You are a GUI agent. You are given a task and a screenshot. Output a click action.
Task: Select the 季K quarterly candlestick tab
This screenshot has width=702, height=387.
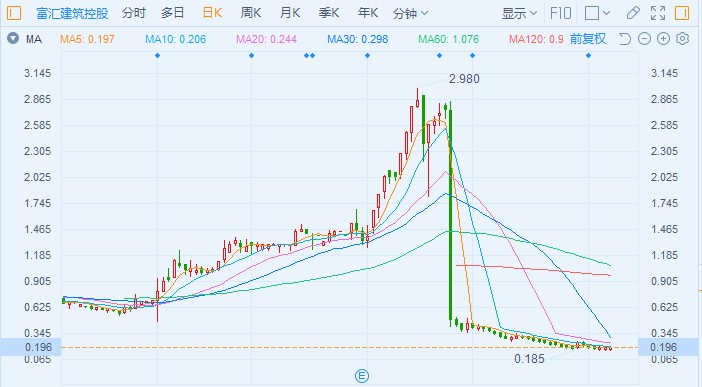[329, 13]
